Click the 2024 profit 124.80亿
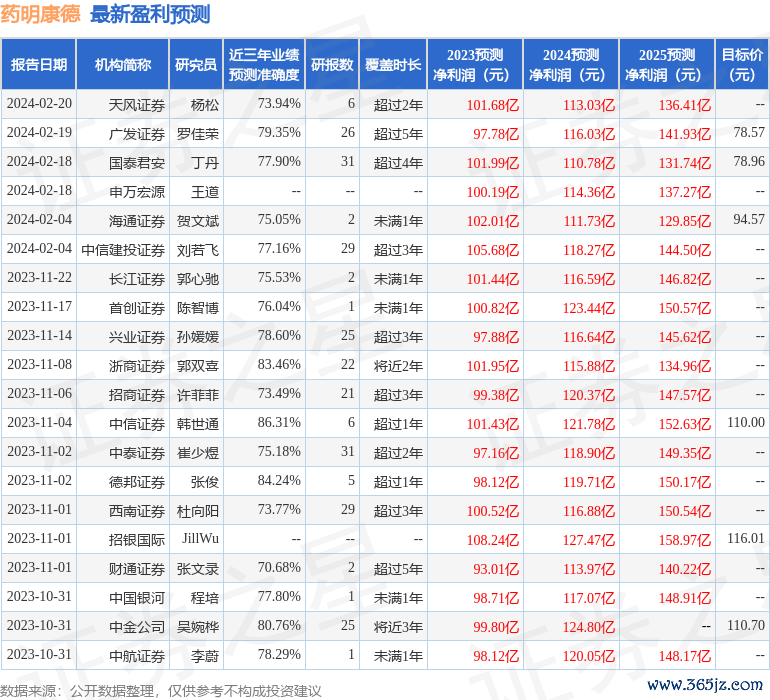Image resolution: width=770 pixels, height=700 pixels. (x=589, y=627)
